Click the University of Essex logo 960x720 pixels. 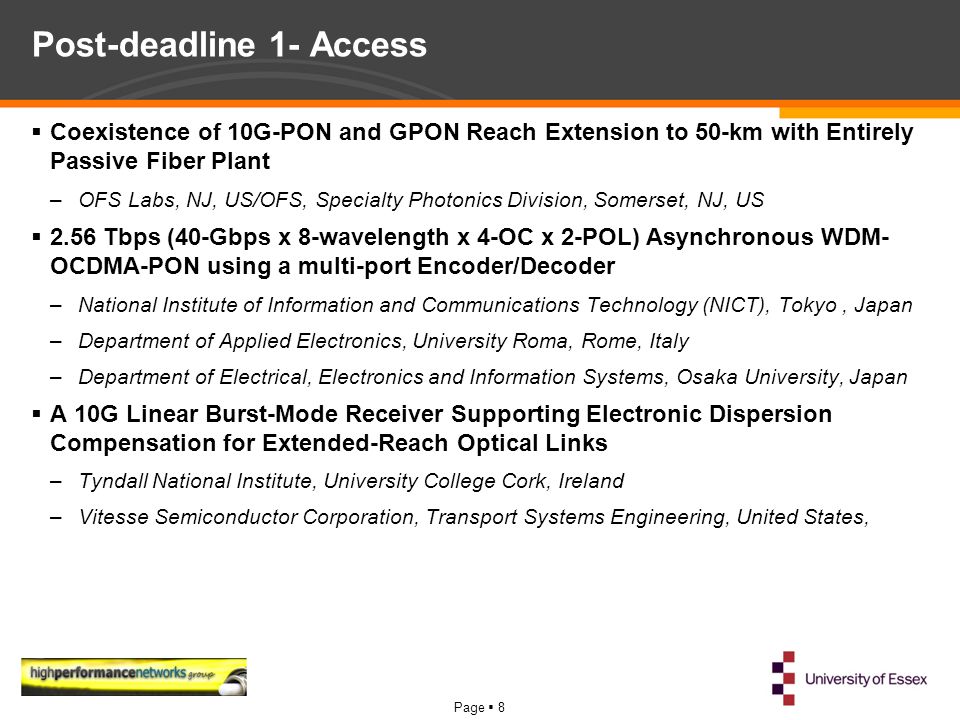(849, 678)
